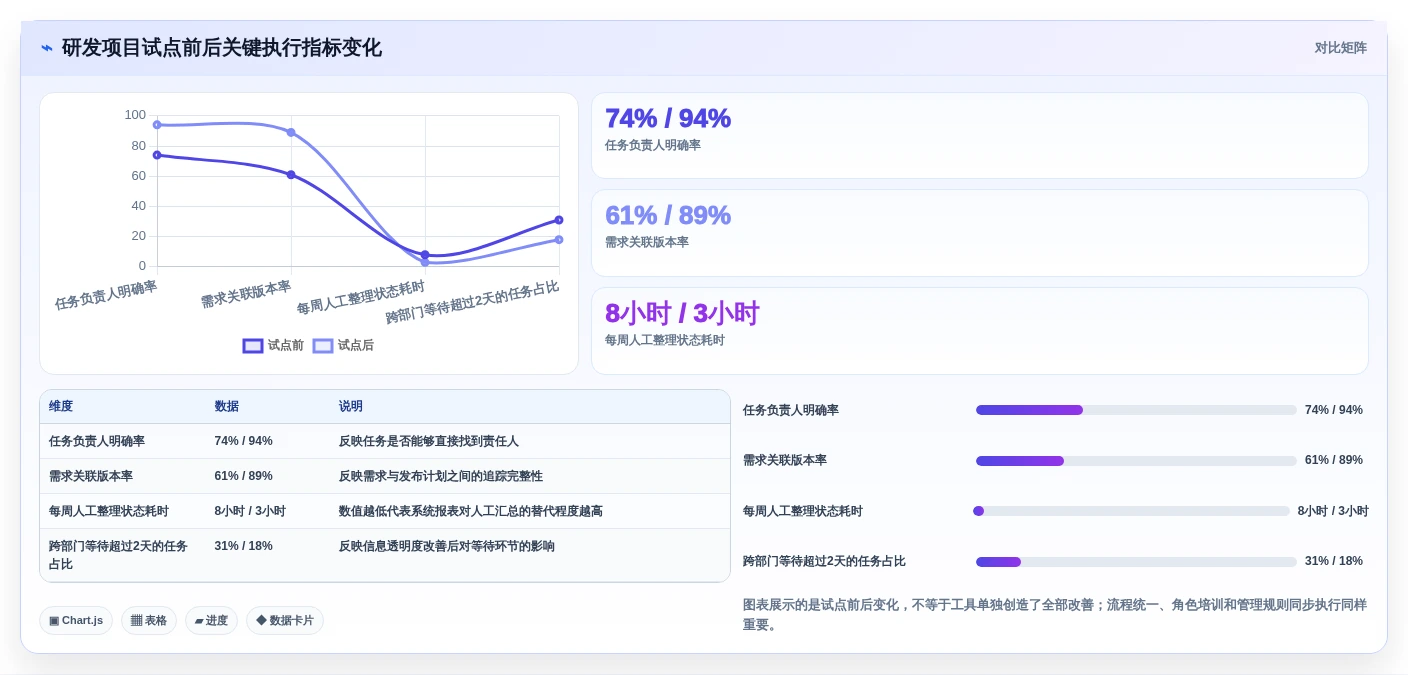Click table value 61% / 89%

click(243, 476)
